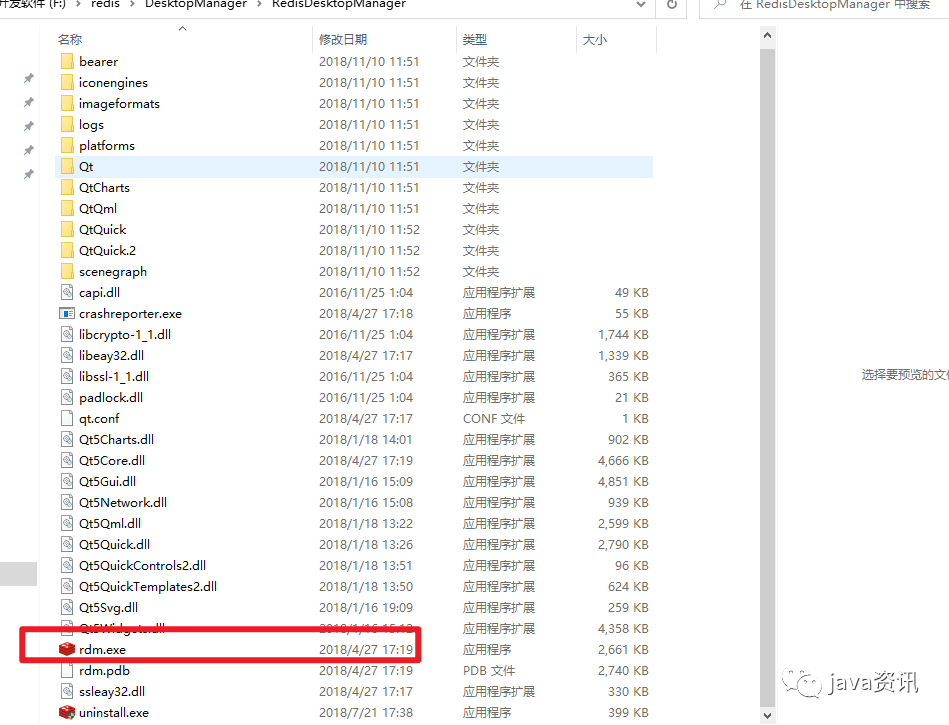Click the capi.dll file icon
949x725 pixels.
[67, 292]
